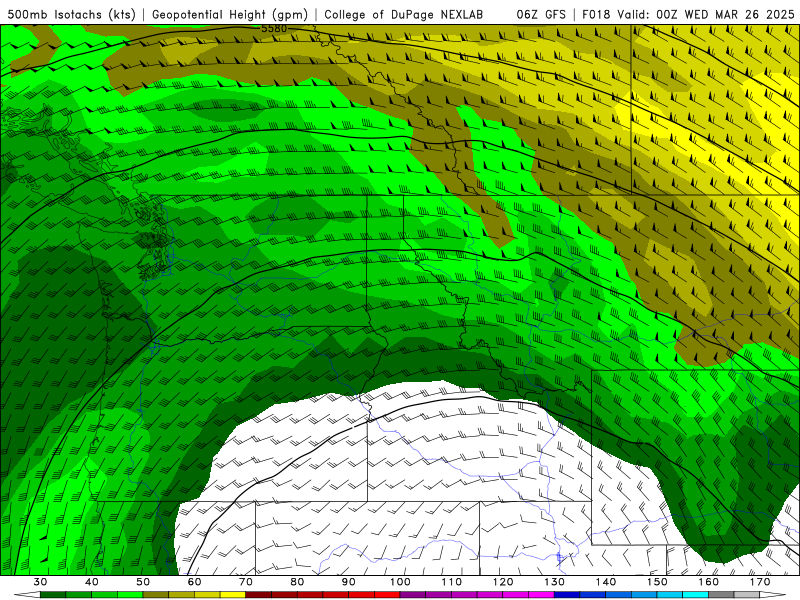Click the 150 kt legend label
Image resolution: width=800 pixels, height=600 pixels.
[657, 582]
